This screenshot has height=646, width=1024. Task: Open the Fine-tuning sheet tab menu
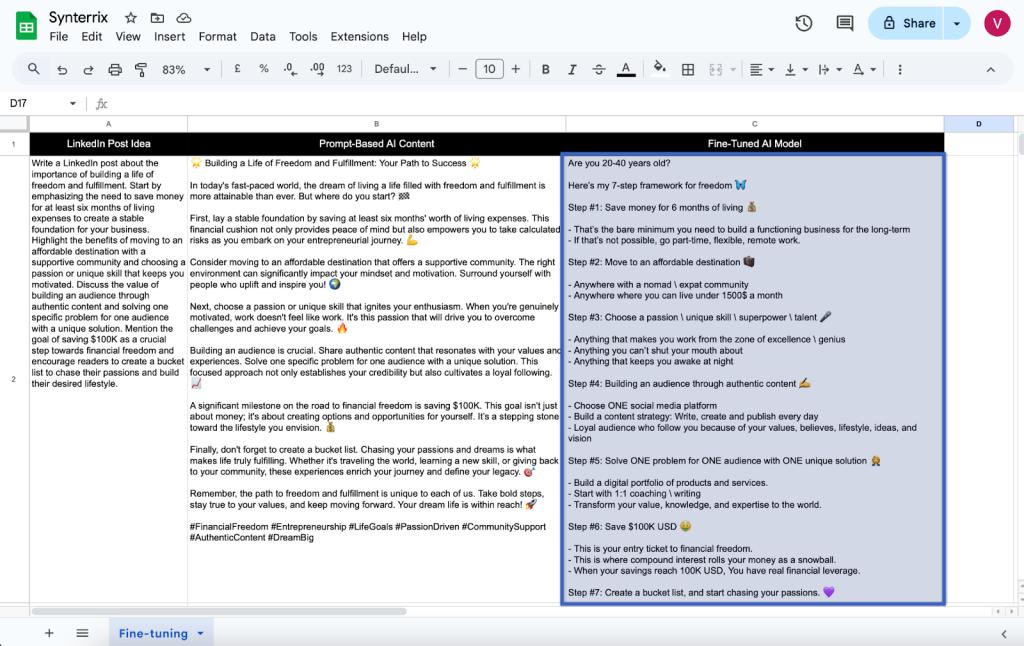point(200,633)
